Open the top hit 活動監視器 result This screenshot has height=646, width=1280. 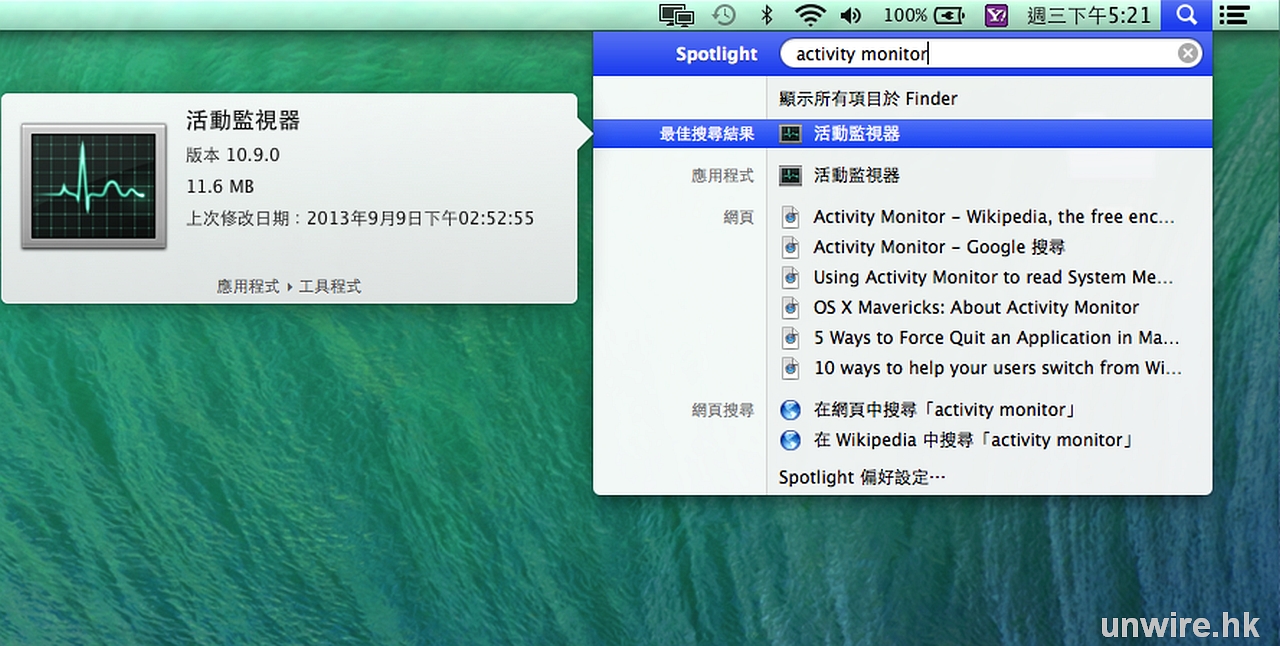856,134
